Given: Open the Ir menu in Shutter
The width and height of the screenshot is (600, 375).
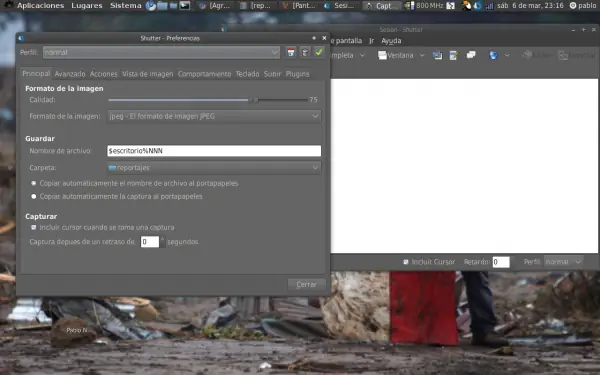Looking at the screenshot, I should 371,41.
